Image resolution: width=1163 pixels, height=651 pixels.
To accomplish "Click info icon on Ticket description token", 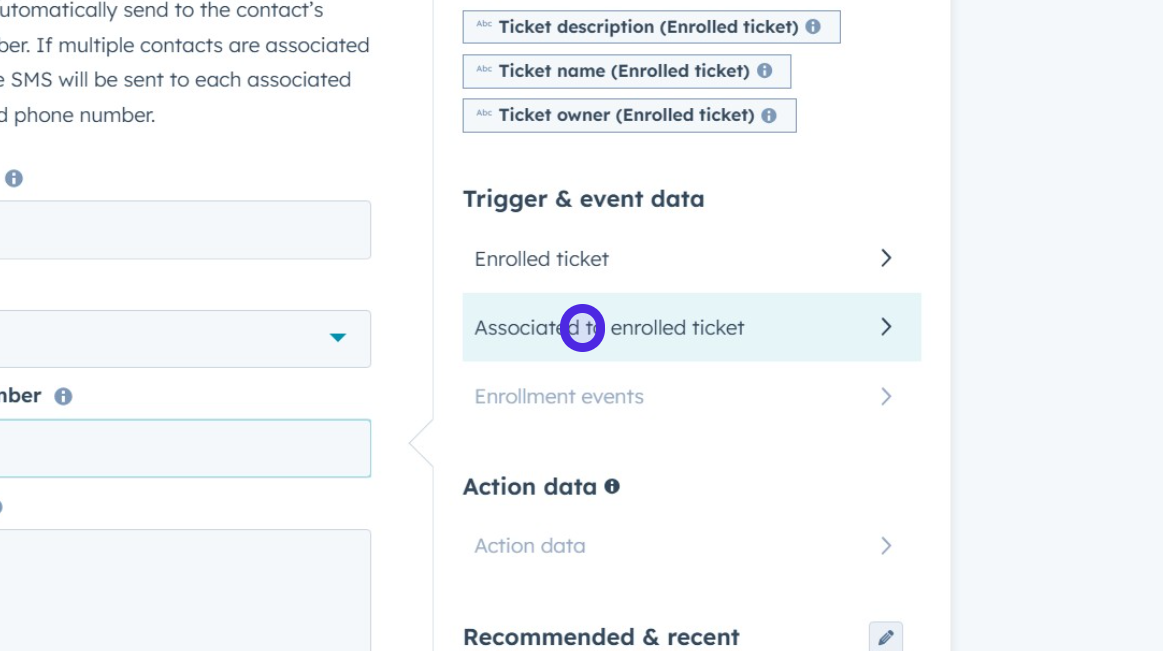I will (813, 27).
